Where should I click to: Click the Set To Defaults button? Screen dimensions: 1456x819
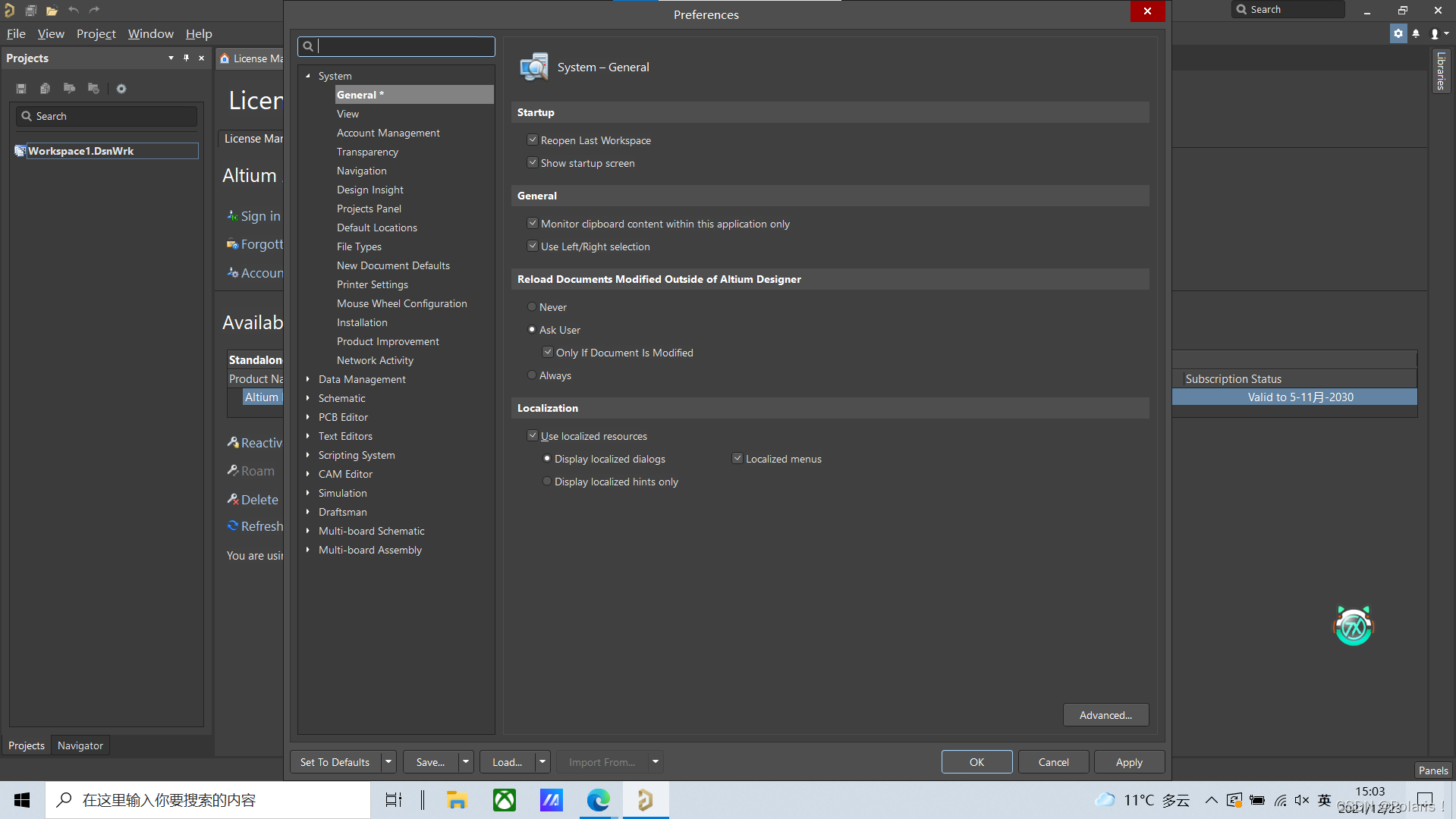[335, 762]
